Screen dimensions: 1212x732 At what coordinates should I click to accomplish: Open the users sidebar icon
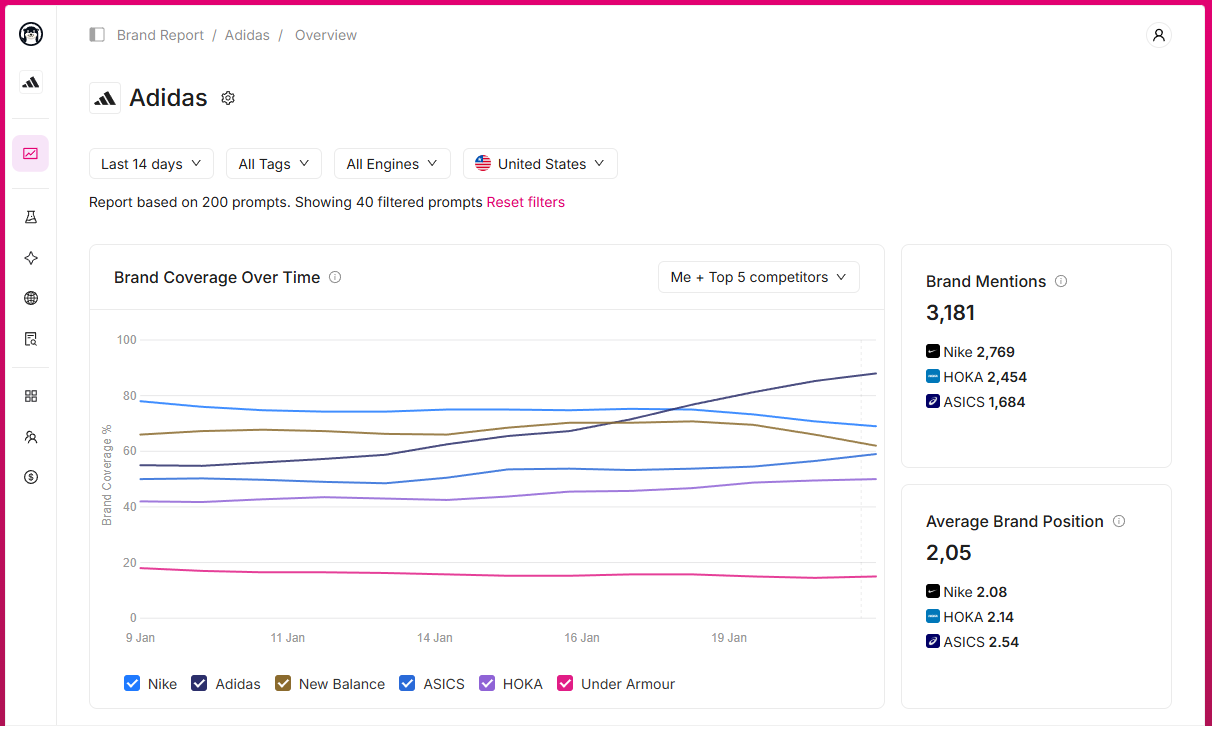[31, 437]
